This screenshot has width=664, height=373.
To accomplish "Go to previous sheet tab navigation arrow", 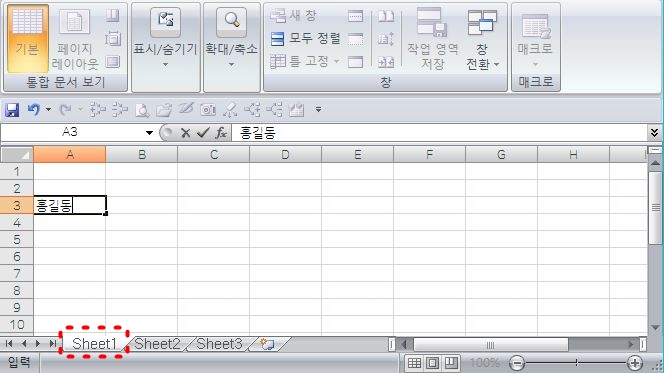I will (x=24, y=343).
